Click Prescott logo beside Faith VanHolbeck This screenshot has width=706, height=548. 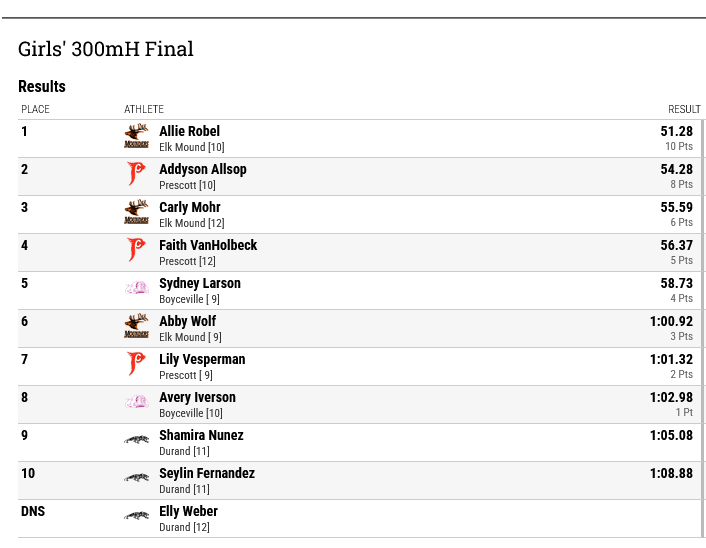tap(136, 250)
